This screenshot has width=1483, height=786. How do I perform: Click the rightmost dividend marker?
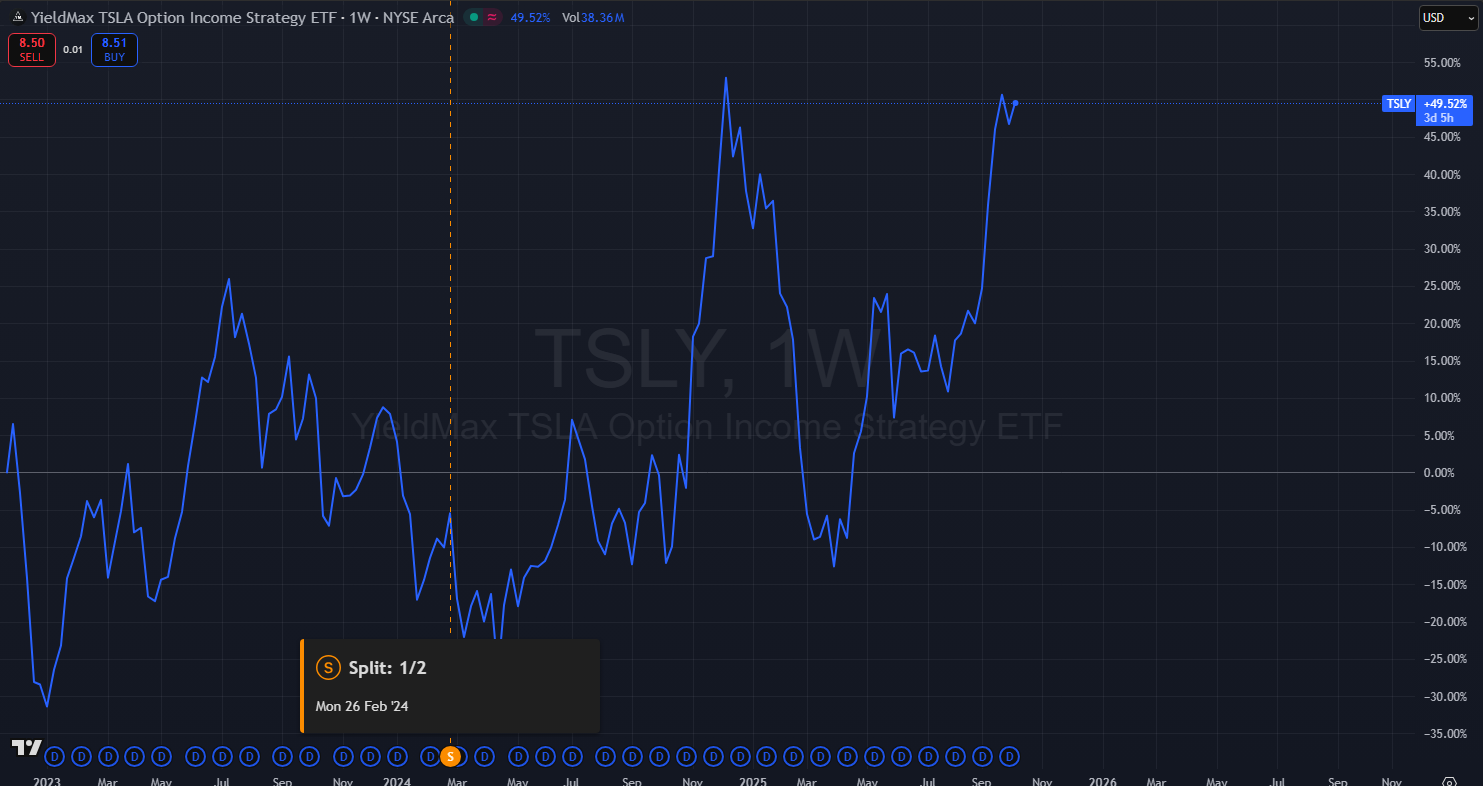(x=1010, y=756)
